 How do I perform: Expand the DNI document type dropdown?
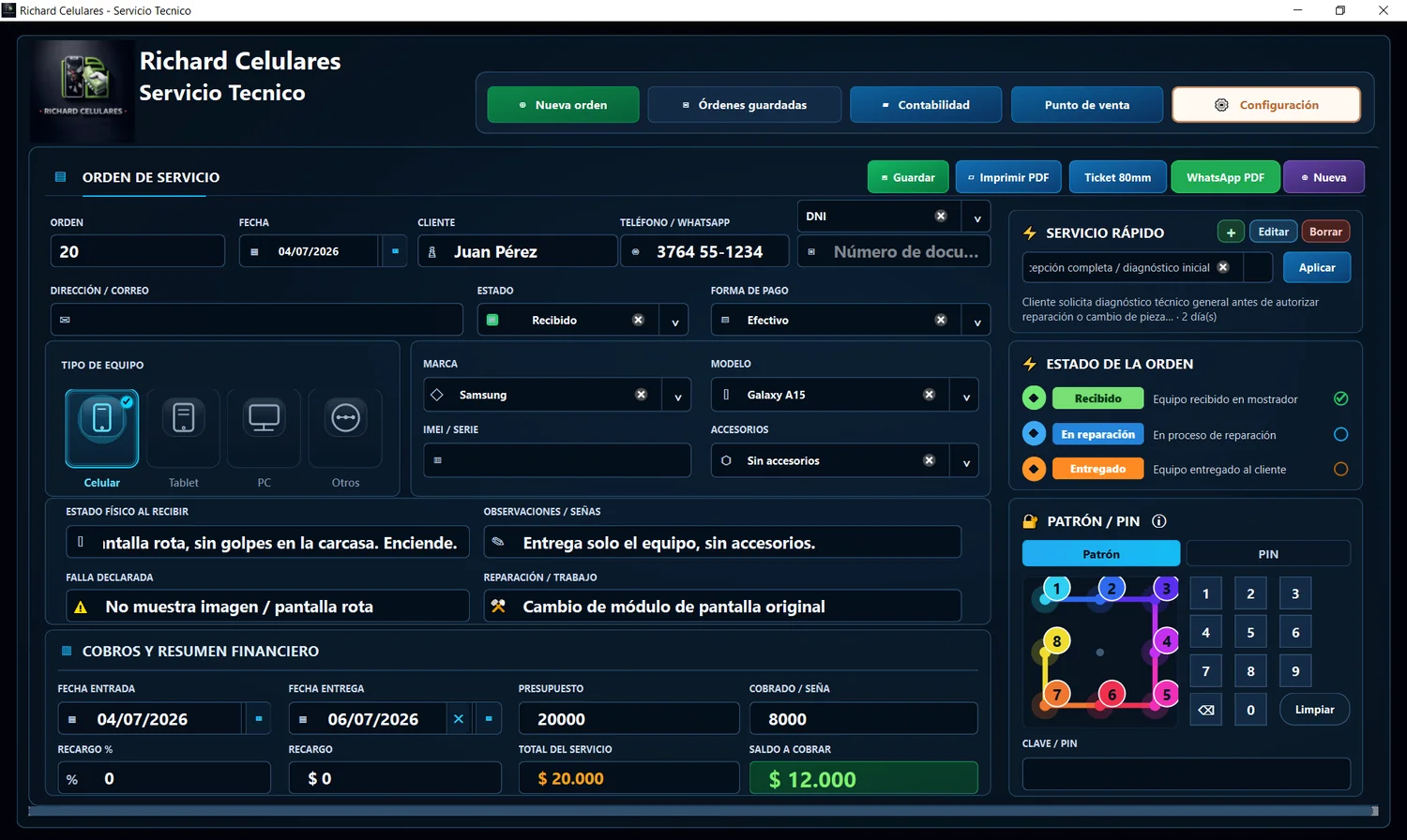point(976,217)
